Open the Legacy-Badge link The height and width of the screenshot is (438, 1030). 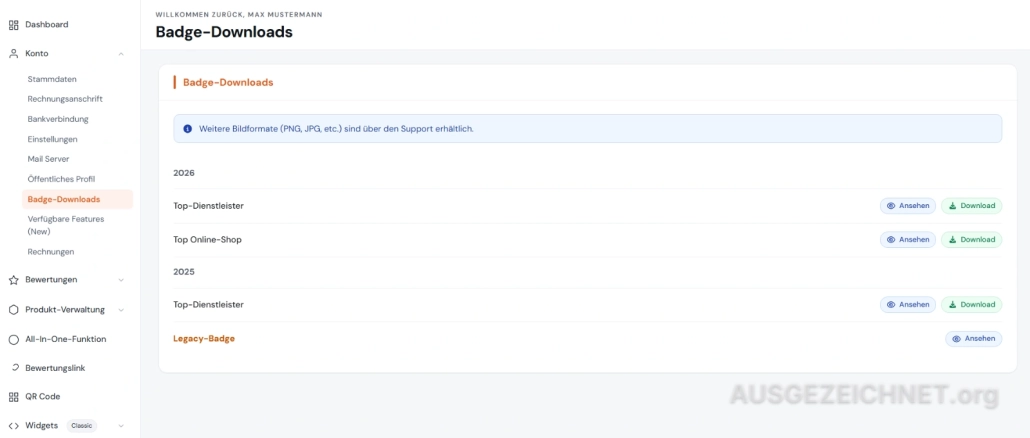pos(204,339)
